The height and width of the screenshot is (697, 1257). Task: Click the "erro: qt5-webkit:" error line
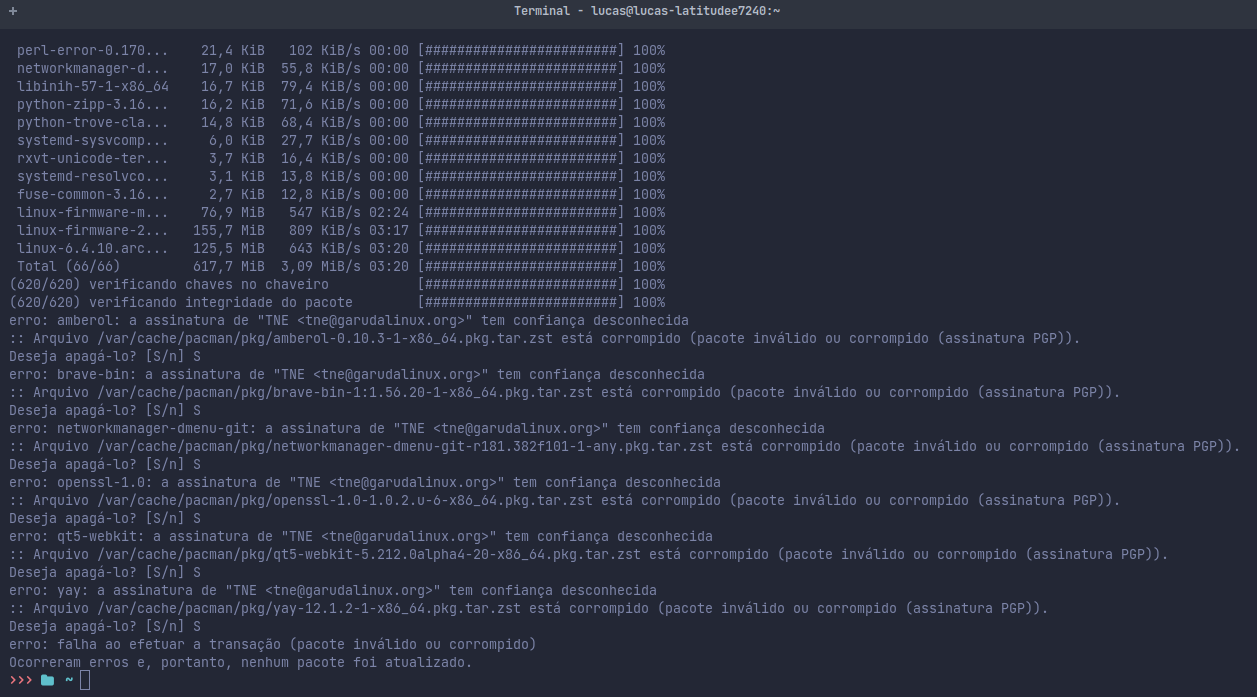click(x=361, y=536)
